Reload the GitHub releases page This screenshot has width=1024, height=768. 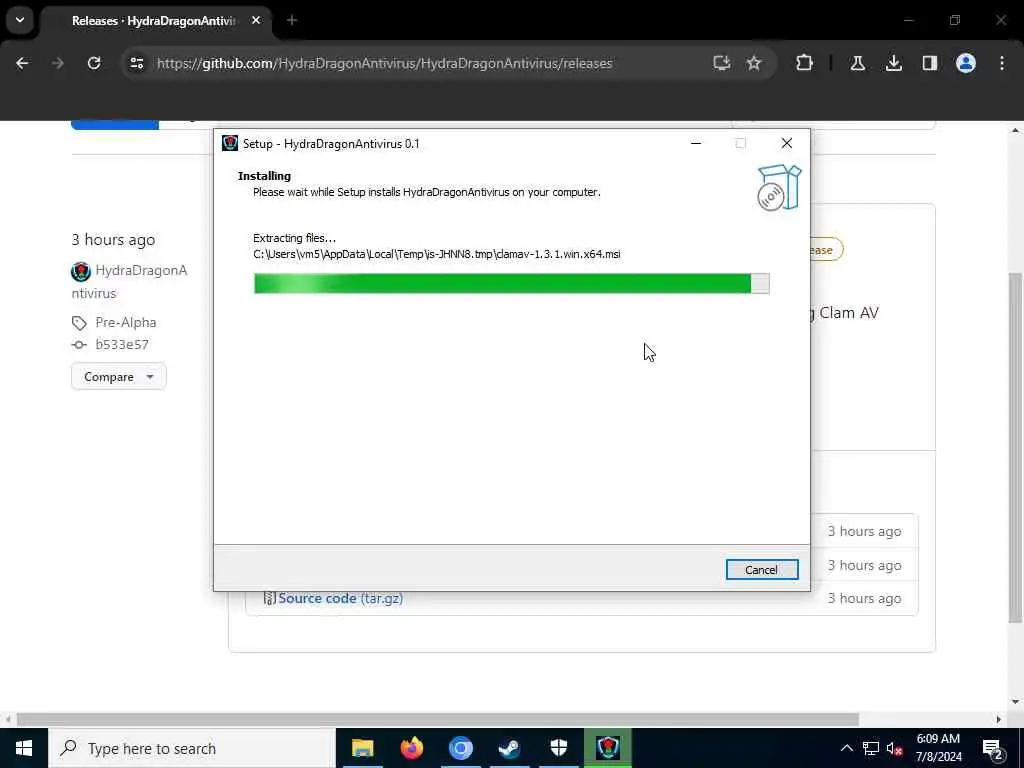point(94,63)
